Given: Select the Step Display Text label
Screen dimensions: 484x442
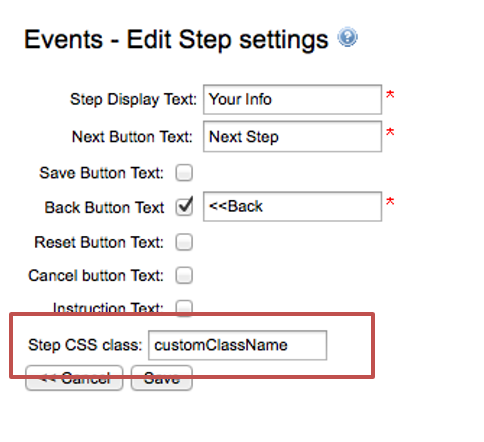Looking at the screenshot, I should (x=133, y=99).
